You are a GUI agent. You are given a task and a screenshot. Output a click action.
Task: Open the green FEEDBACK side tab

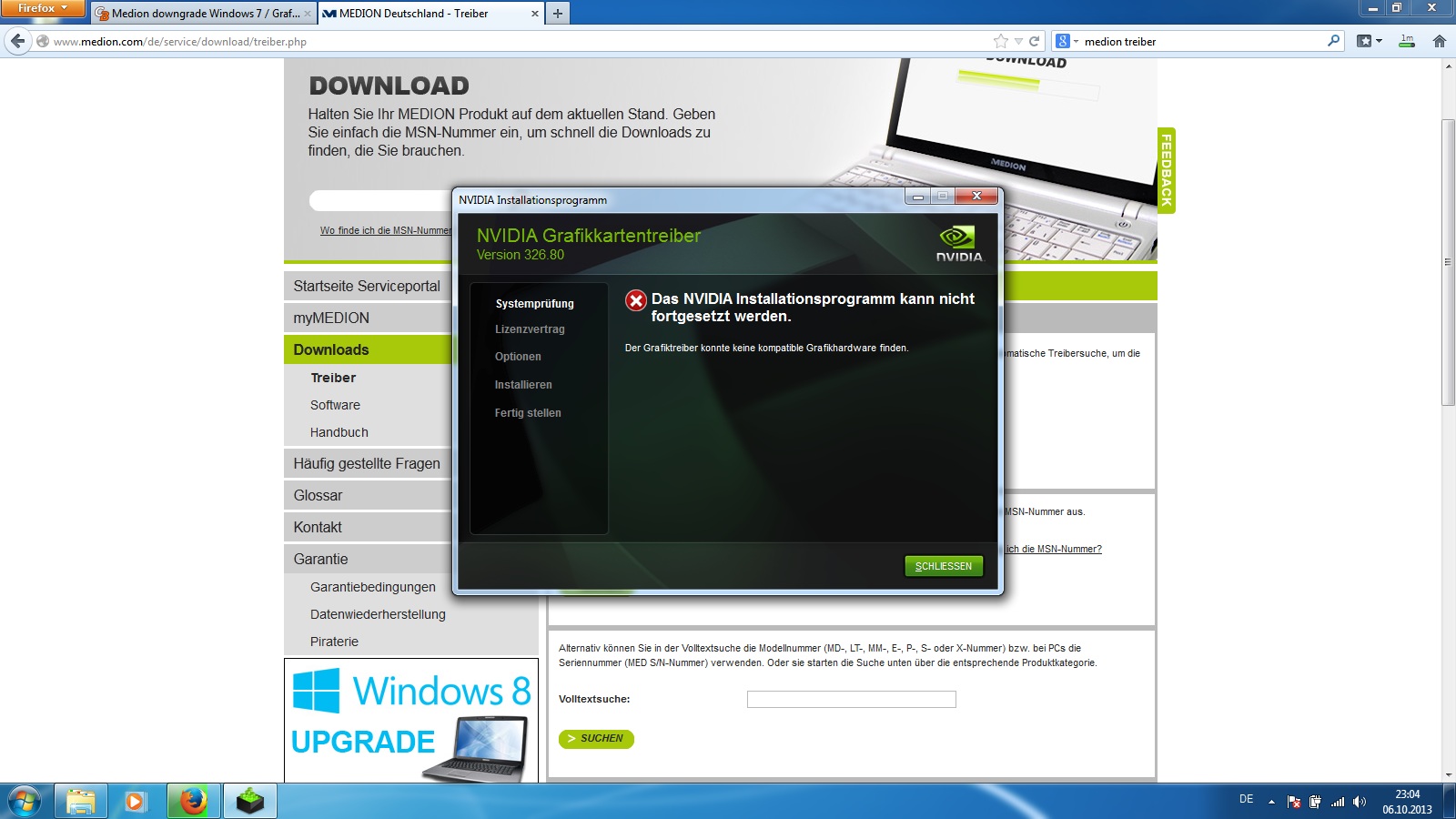pos(1166,170)
